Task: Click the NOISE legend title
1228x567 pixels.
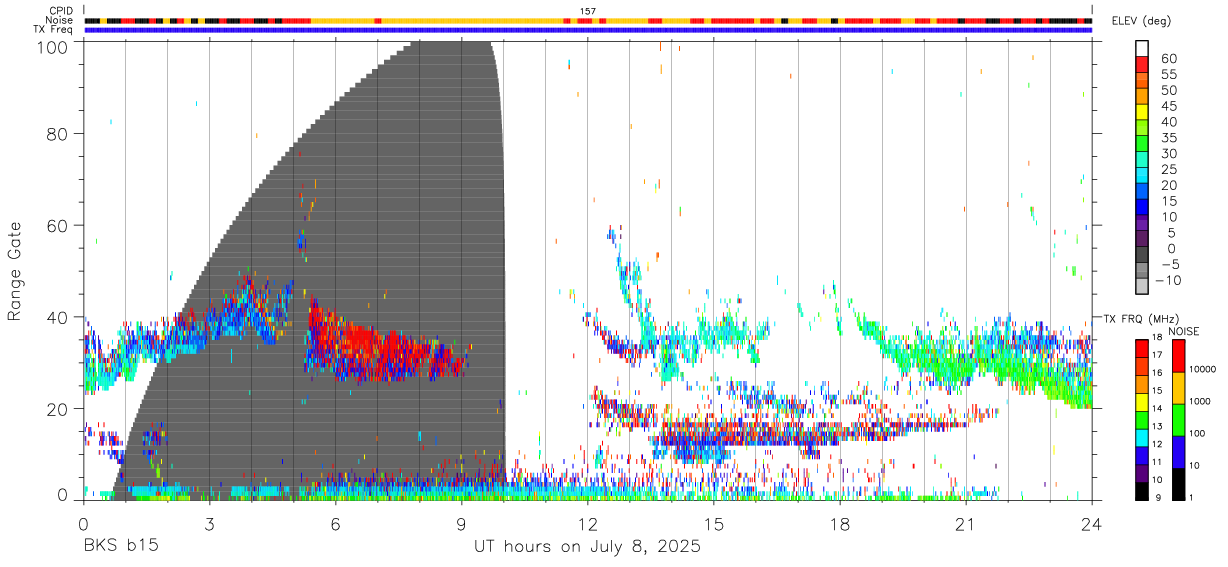Action: coord(1183,331)
